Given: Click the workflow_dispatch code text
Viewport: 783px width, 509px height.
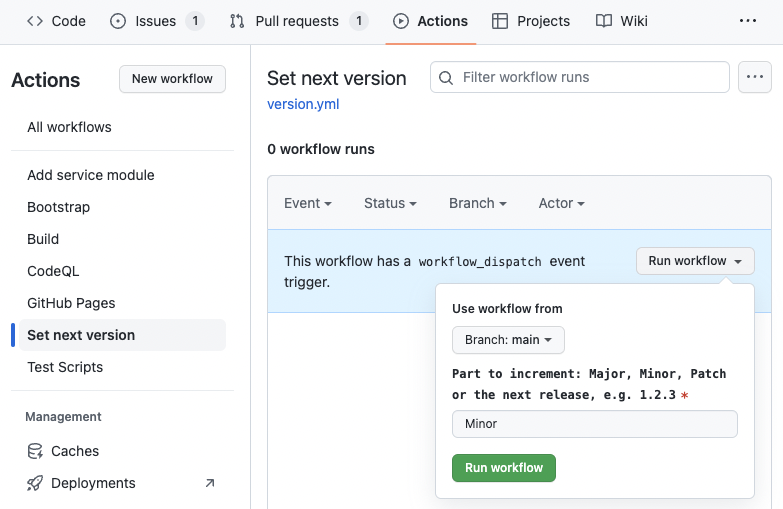Looking at the screenshot, I should click(480, 262).
